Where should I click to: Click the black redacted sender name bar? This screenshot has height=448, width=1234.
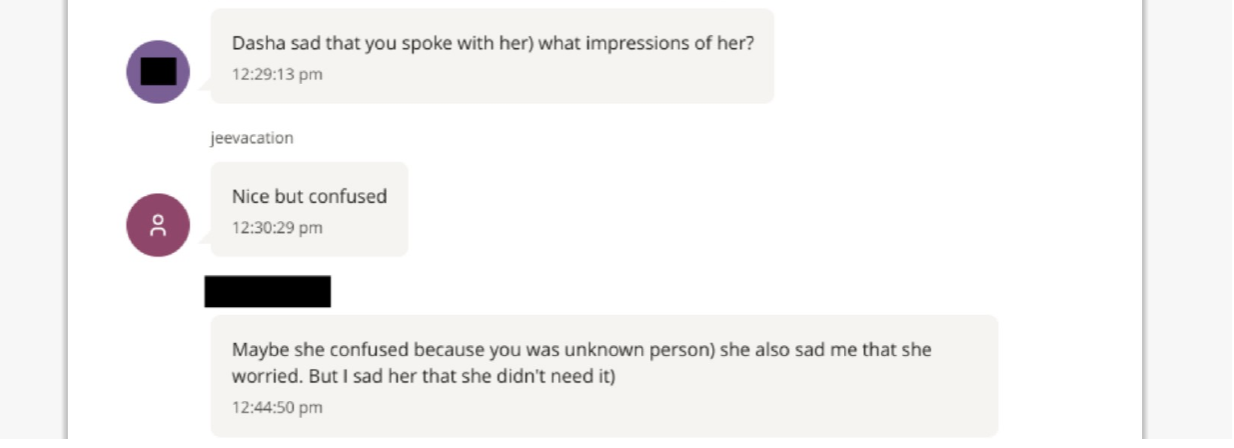(x=267, y=291)
